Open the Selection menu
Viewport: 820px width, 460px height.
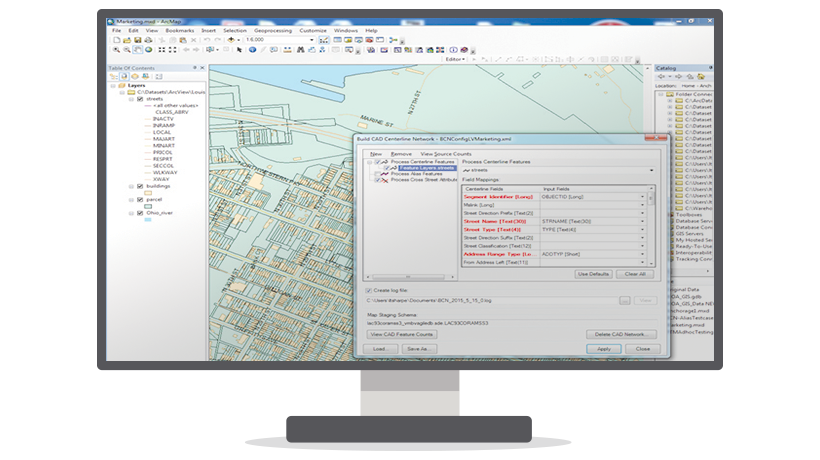click(235, 30)
